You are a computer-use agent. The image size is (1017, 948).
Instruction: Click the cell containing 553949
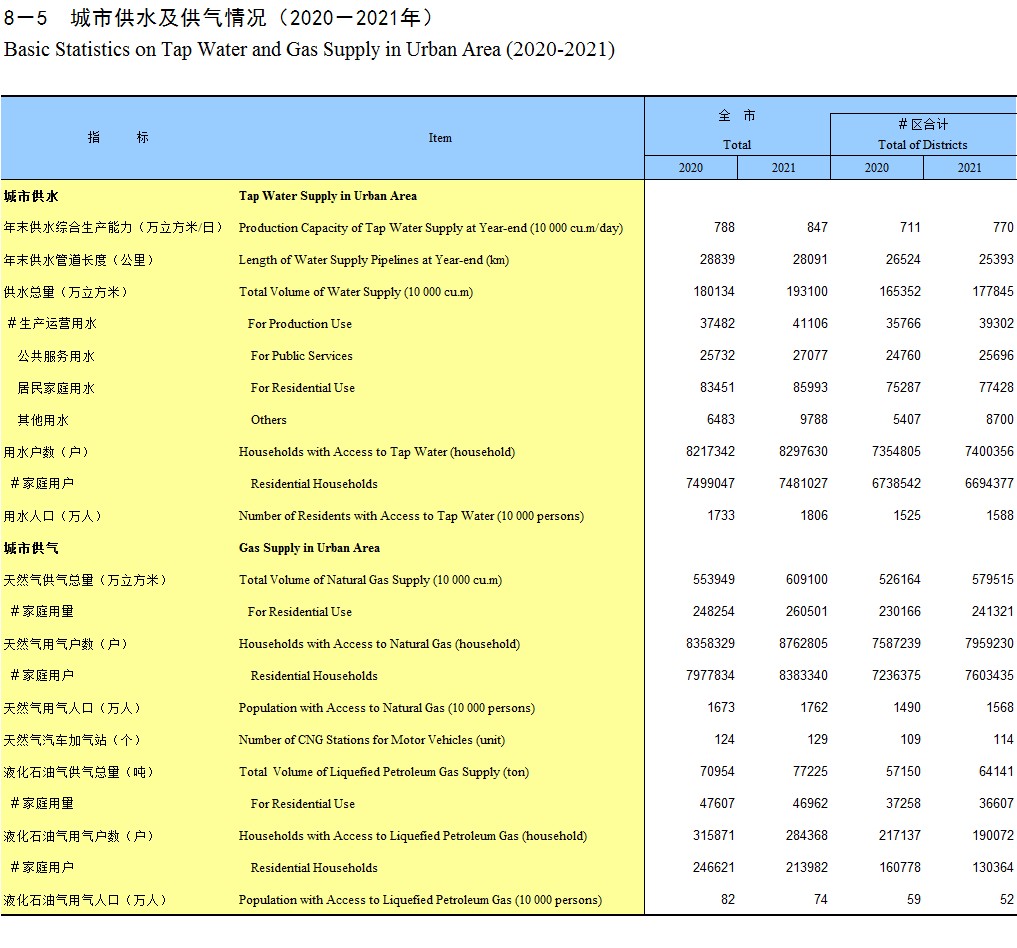714,580
